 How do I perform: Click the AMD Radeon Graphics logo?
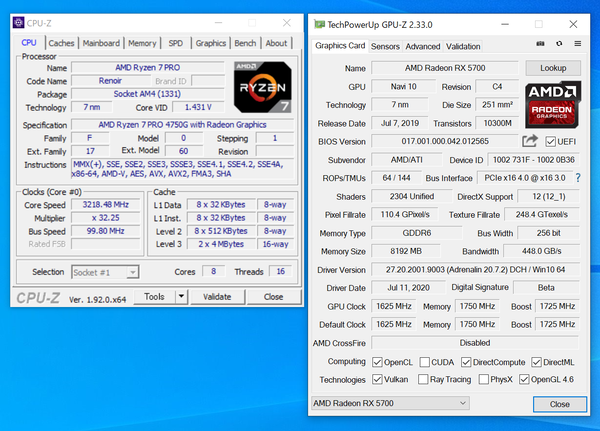pos(553,104)
